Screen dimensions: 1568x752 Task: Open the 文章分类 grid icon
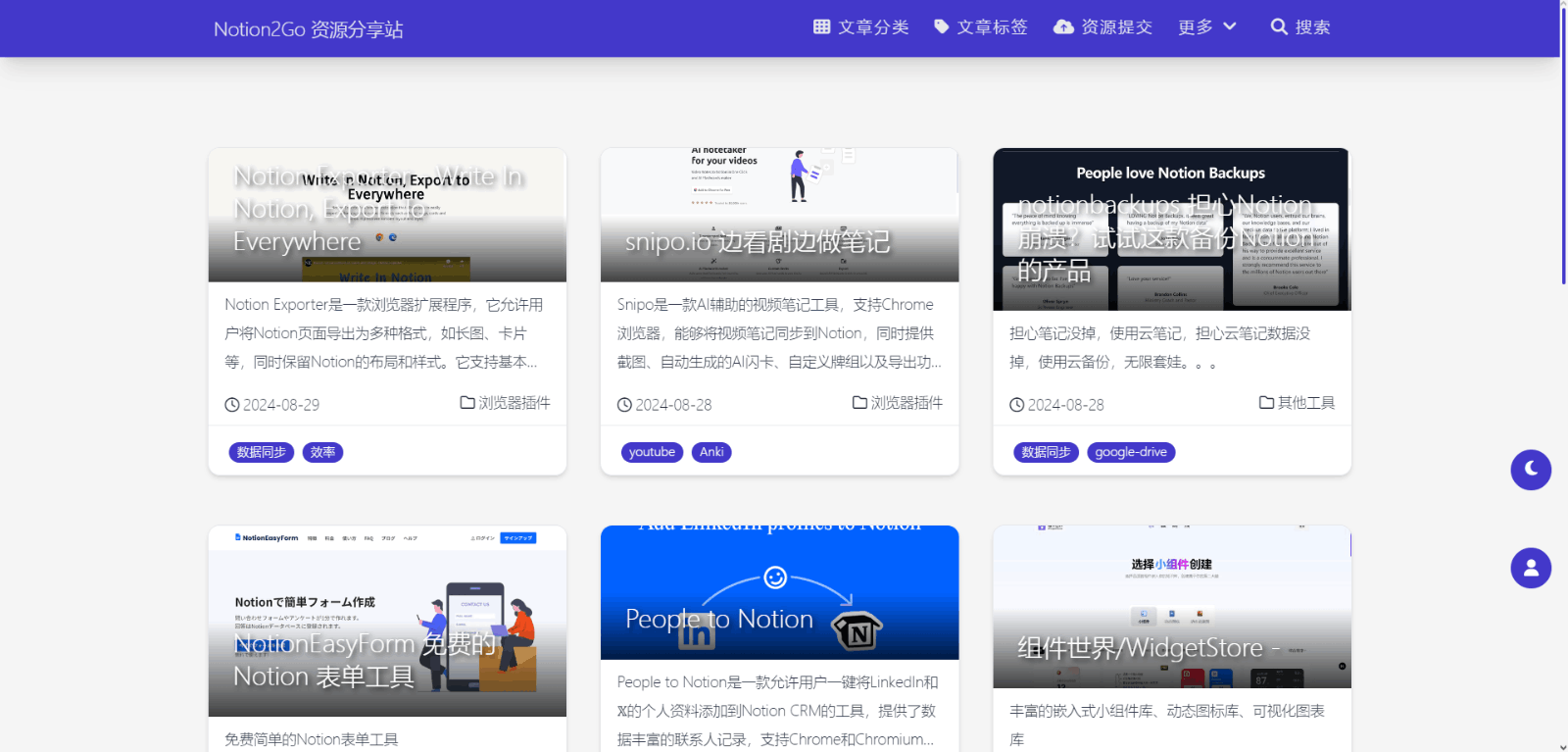pyautogui.click(x=821, y=27)
